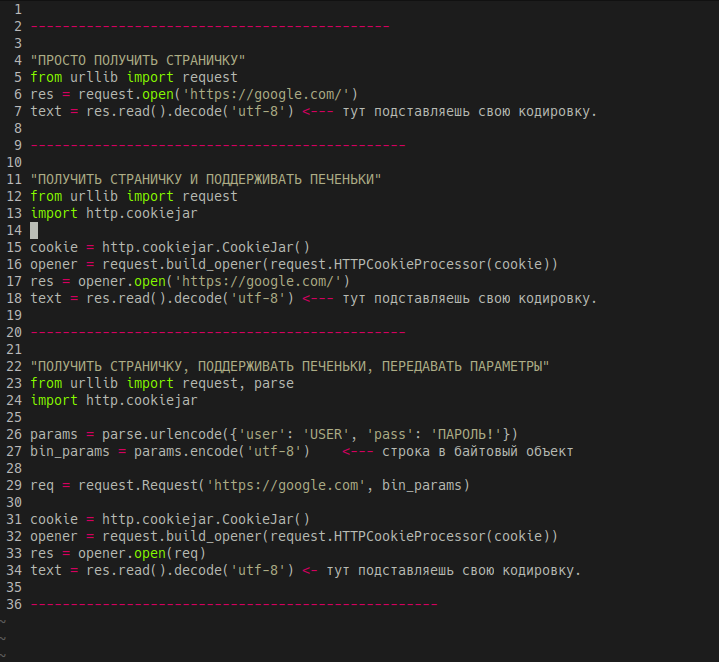Image resolution: width=719 pixels, height=662 pixels.
Task: Click 'parse.urlencode' on line 26
Action: [x=162, y=435]
